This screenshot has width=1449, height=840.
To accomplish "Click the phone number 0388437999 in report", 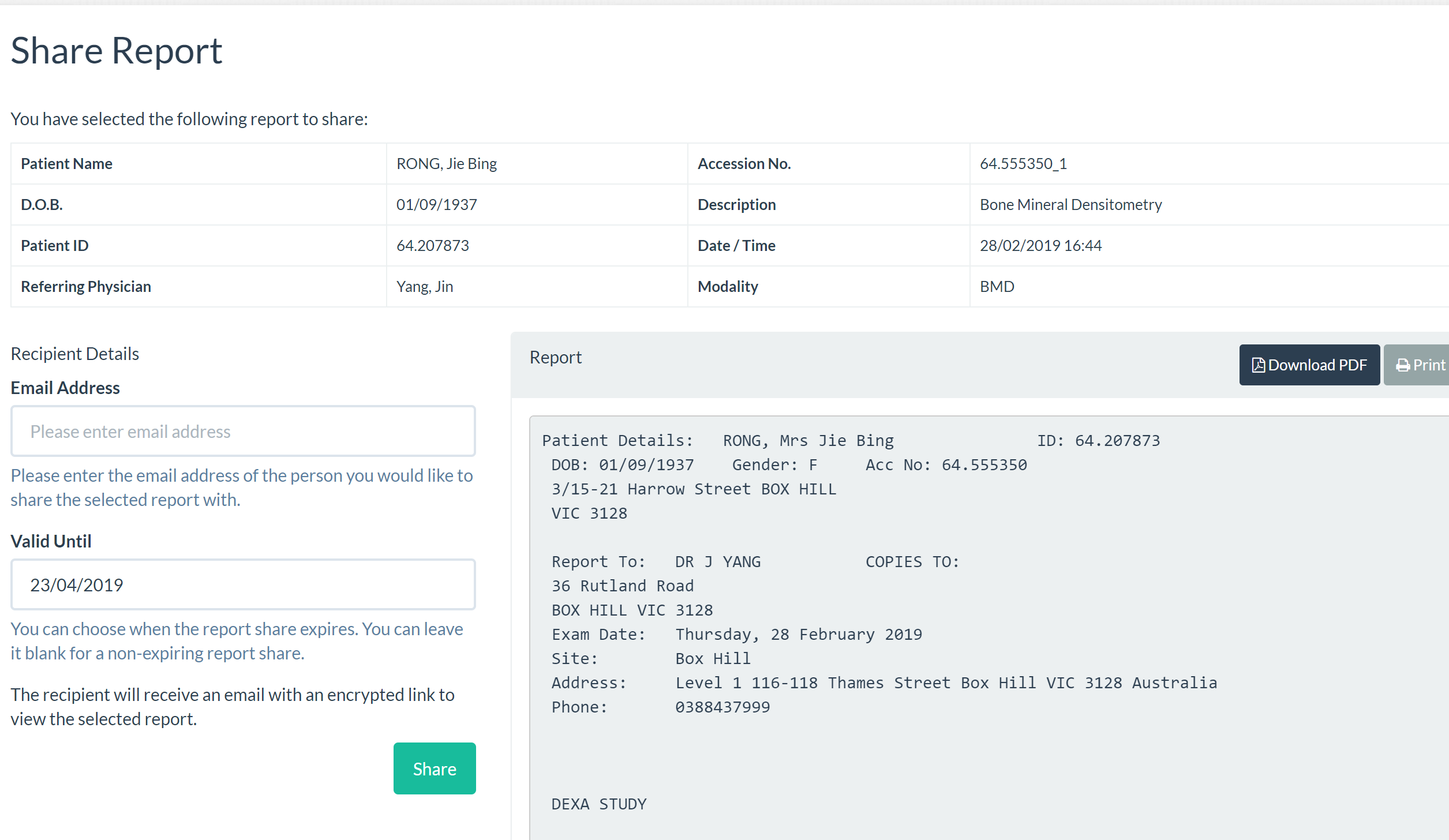I will tap(722, 707).
